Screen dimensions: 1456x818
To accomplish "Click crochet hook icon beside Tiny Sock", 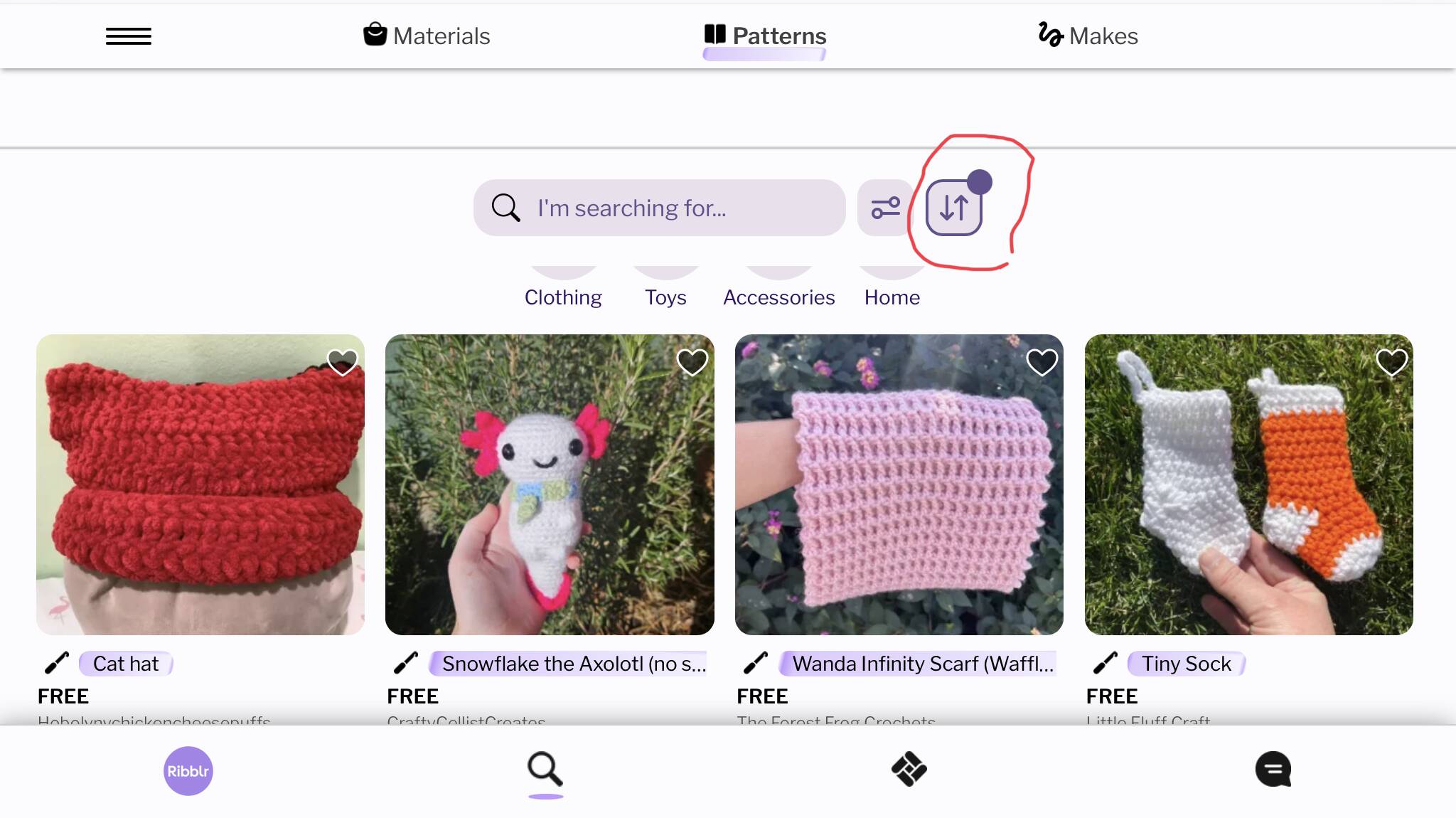I will coord(1106,663).
